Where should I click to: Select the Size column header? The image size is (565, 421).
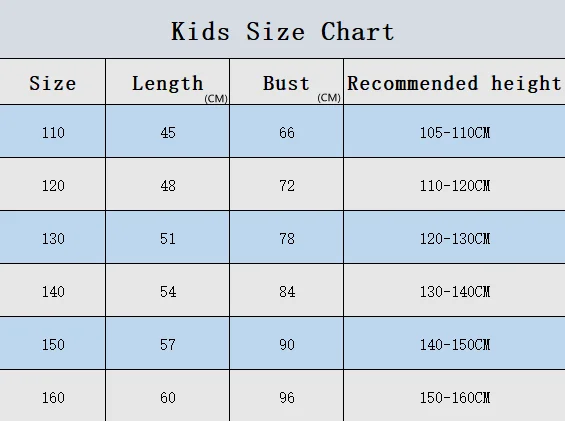53,84
